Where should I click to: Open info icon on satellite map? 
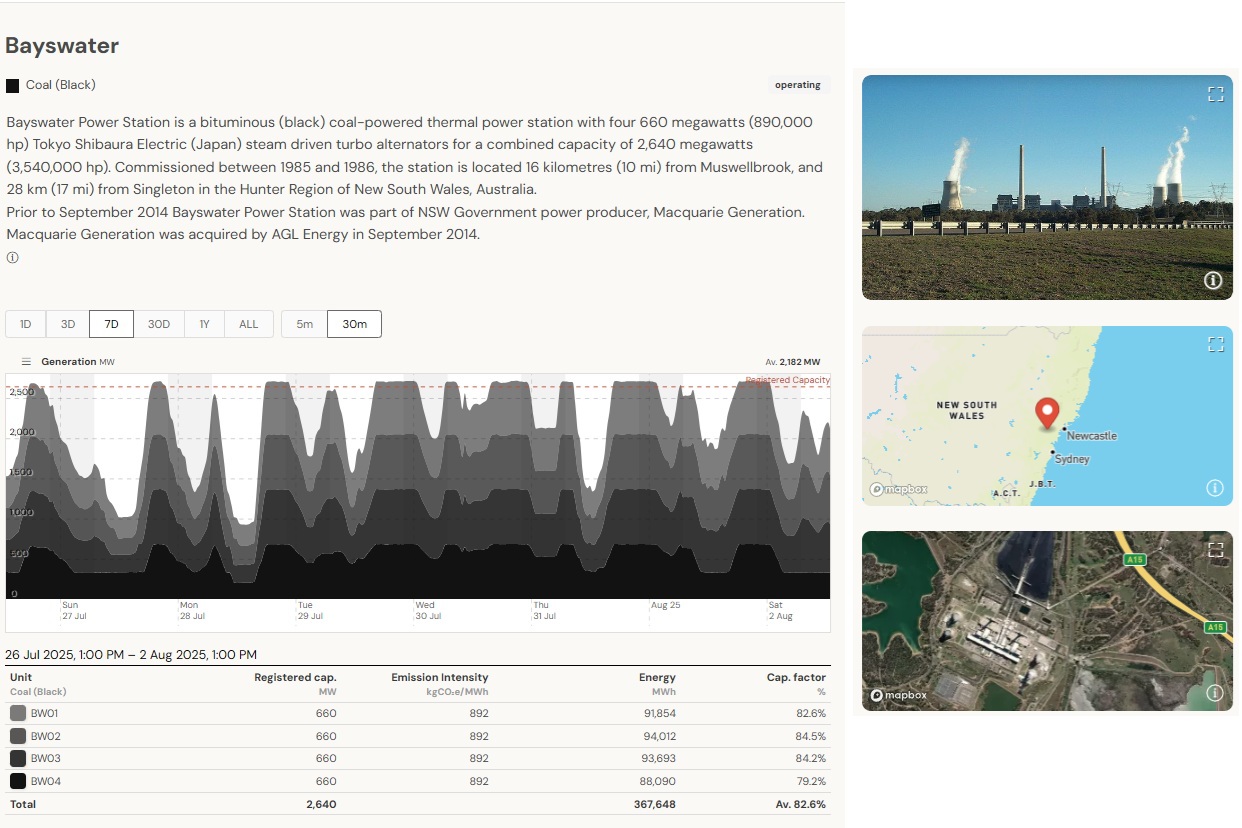pyautogui.click(x=1214, y=693)
